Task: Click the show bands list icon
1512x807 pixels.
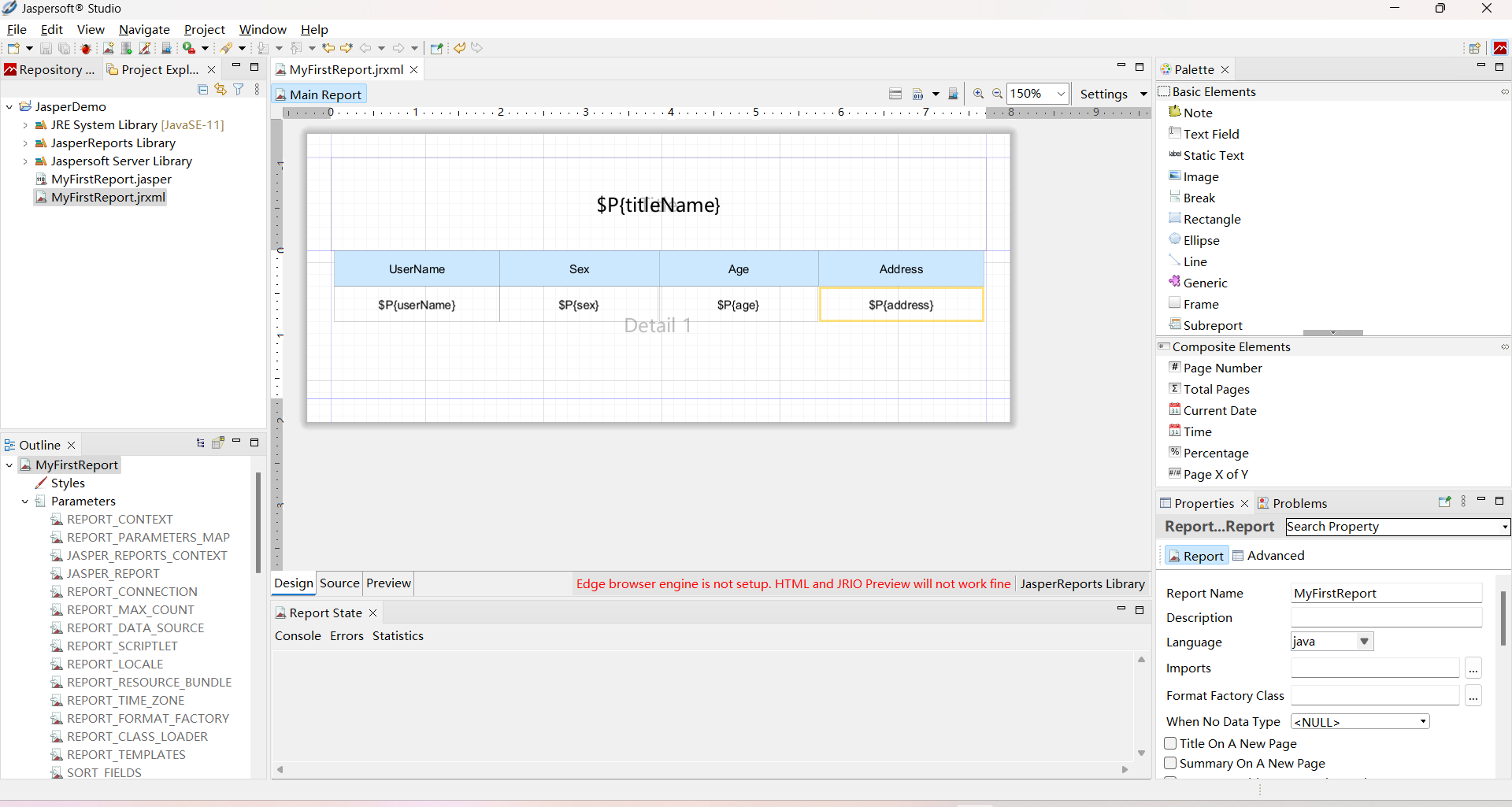Action: coord(895,94)
